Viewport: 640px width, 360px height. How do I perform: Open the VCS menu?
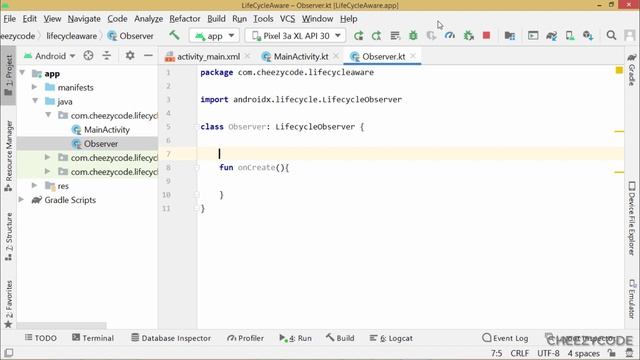pos(287,19)
